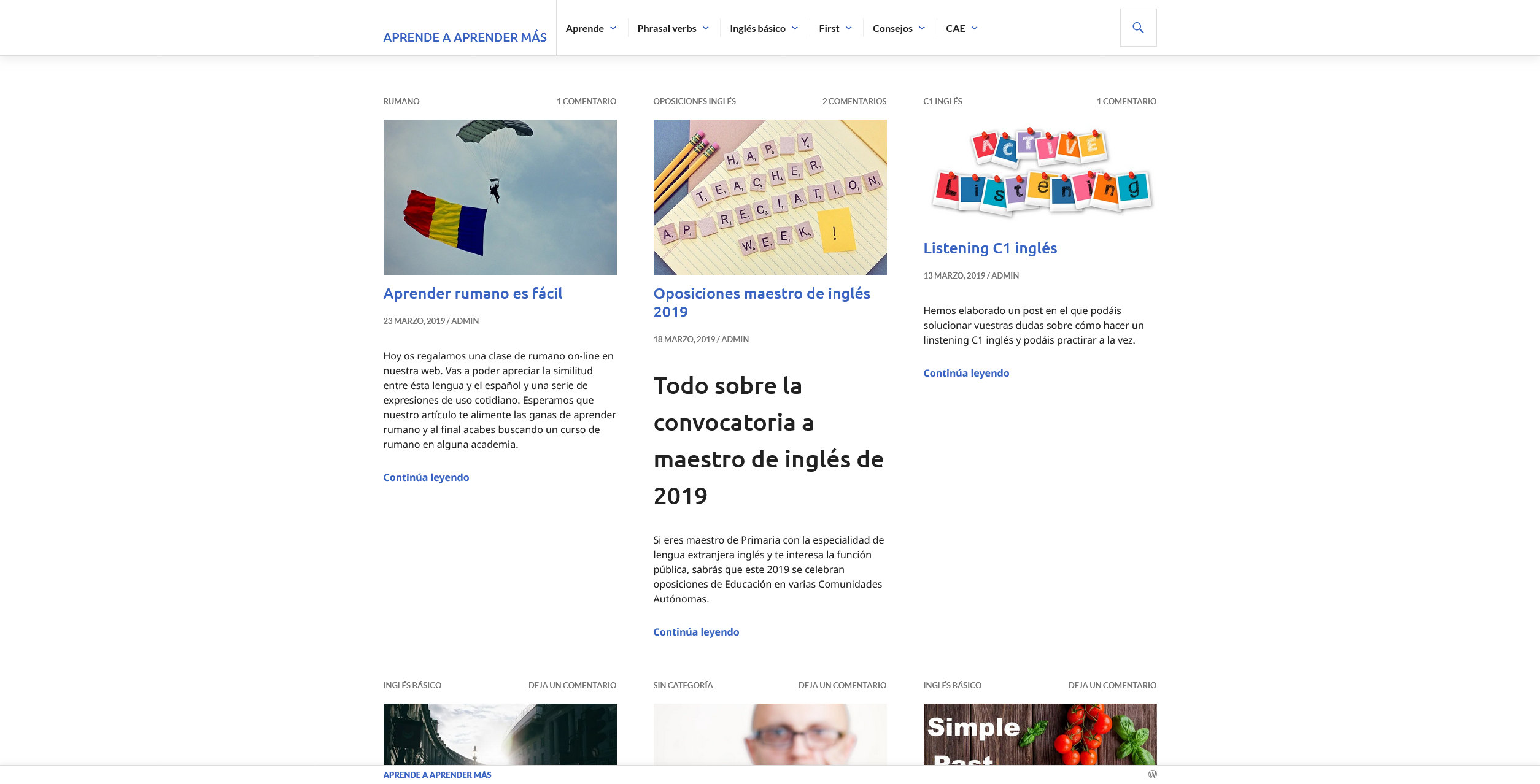Click the Active Listening image thumbnail

pyautogui.click(x=1040, y=172)
